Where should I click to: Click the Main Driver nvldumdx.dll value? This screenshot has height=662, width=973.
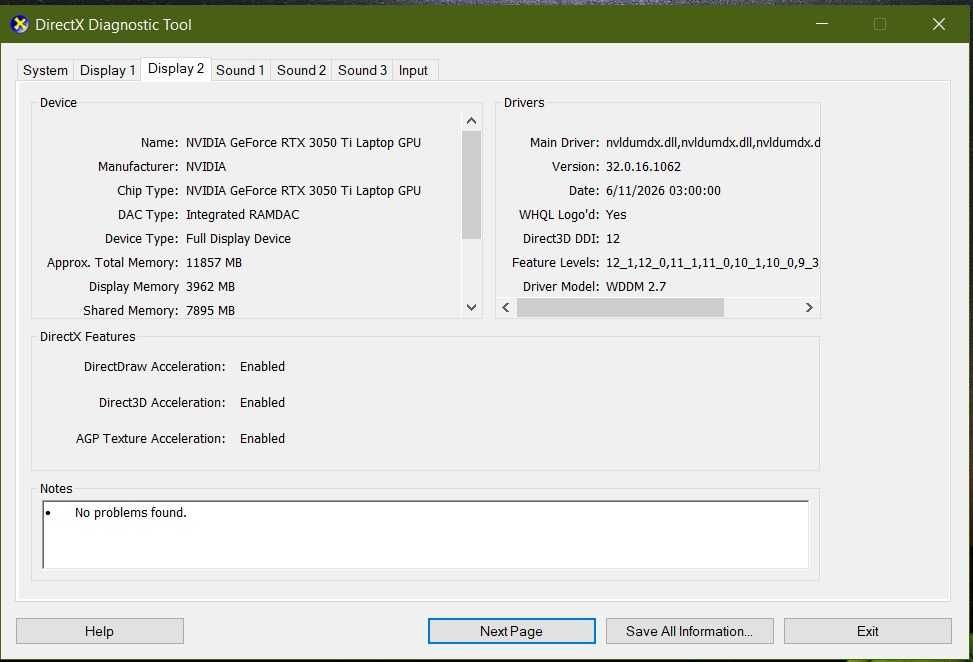tap(713, 143)
